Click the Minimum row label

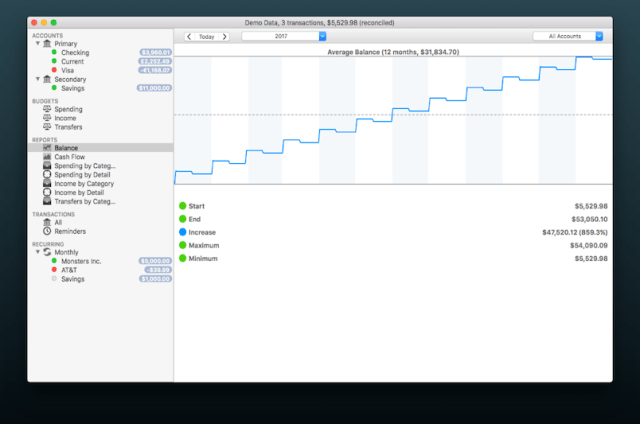pos(203,258)
